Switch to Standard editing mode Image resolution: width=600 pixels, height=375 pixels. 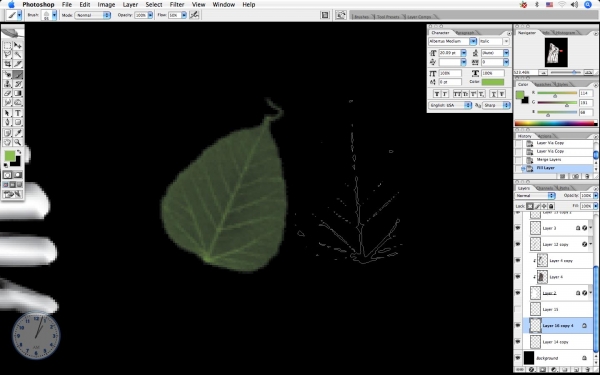pyautogui.click(x=7, y=175)
